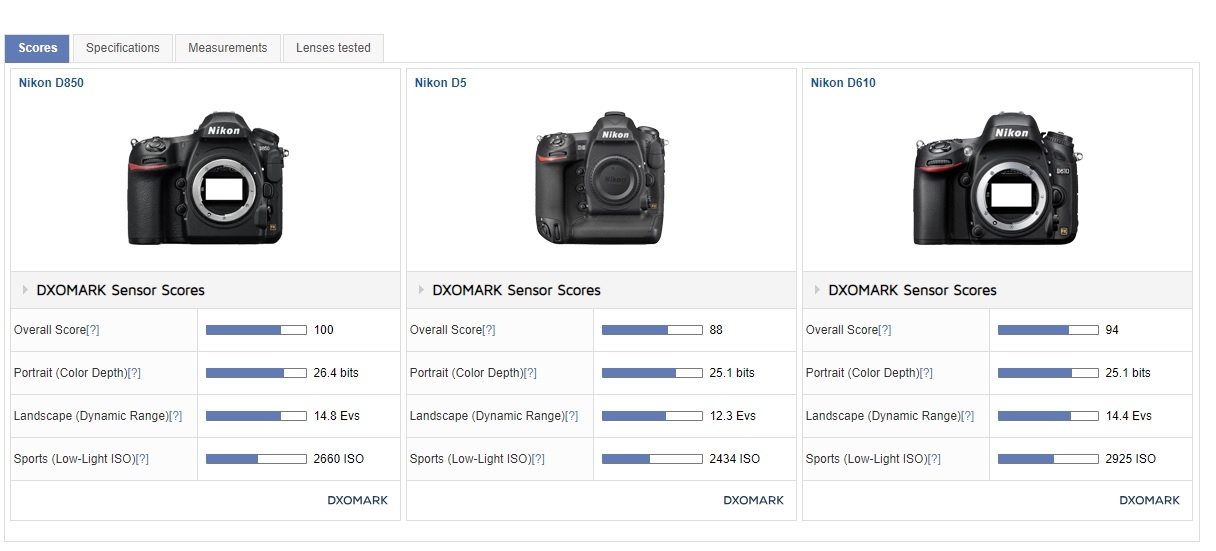Open Landscape Dynamic Range help [?] for D610
Image resolution: width=1216 pixels, height=551 pixels.
(x=967, y=416)
